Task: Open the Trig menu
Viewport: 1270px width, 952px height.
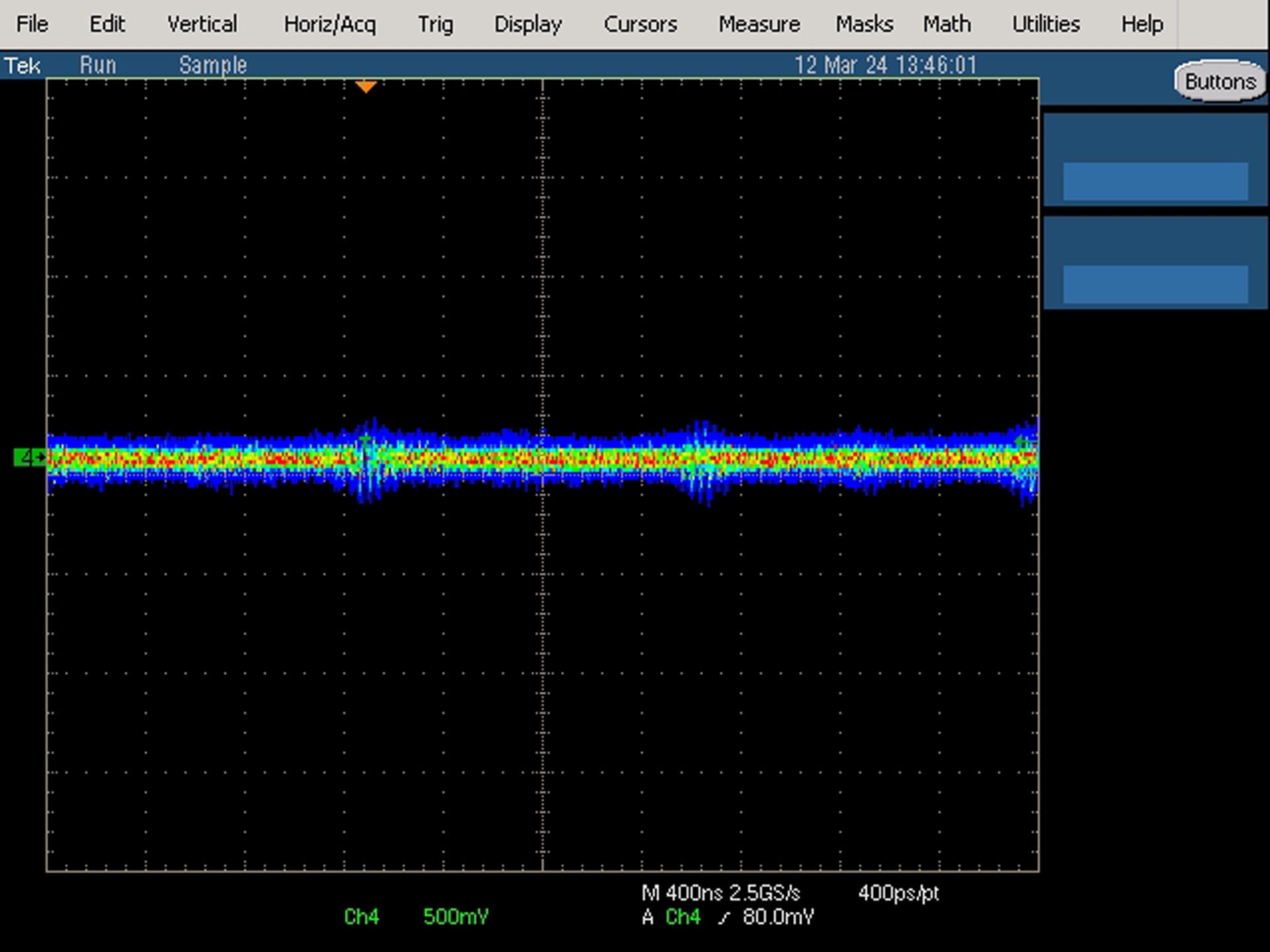Action: point(435,24)
